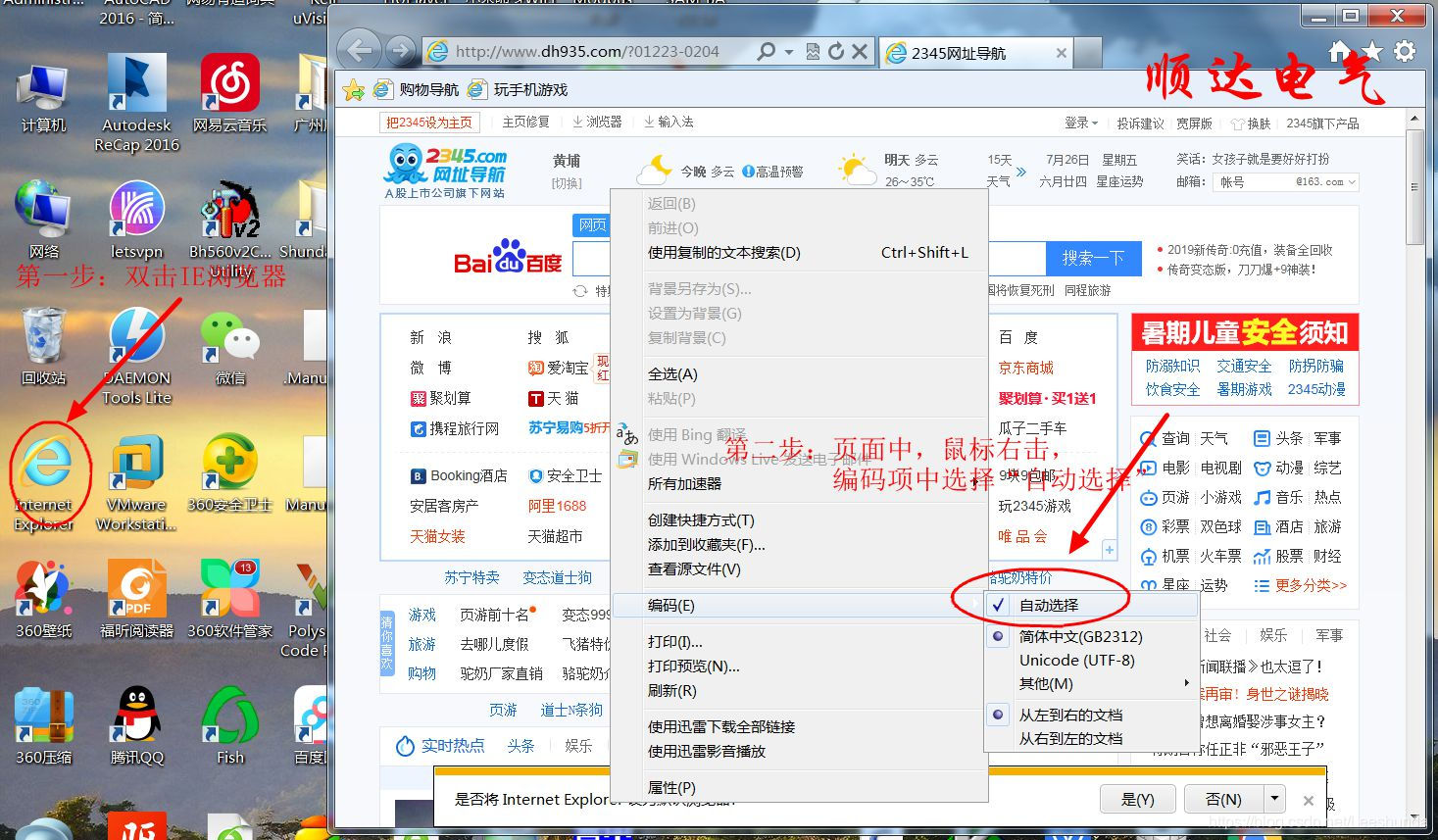Open 登录 dropdown on 2345 page

[1081, 124]
